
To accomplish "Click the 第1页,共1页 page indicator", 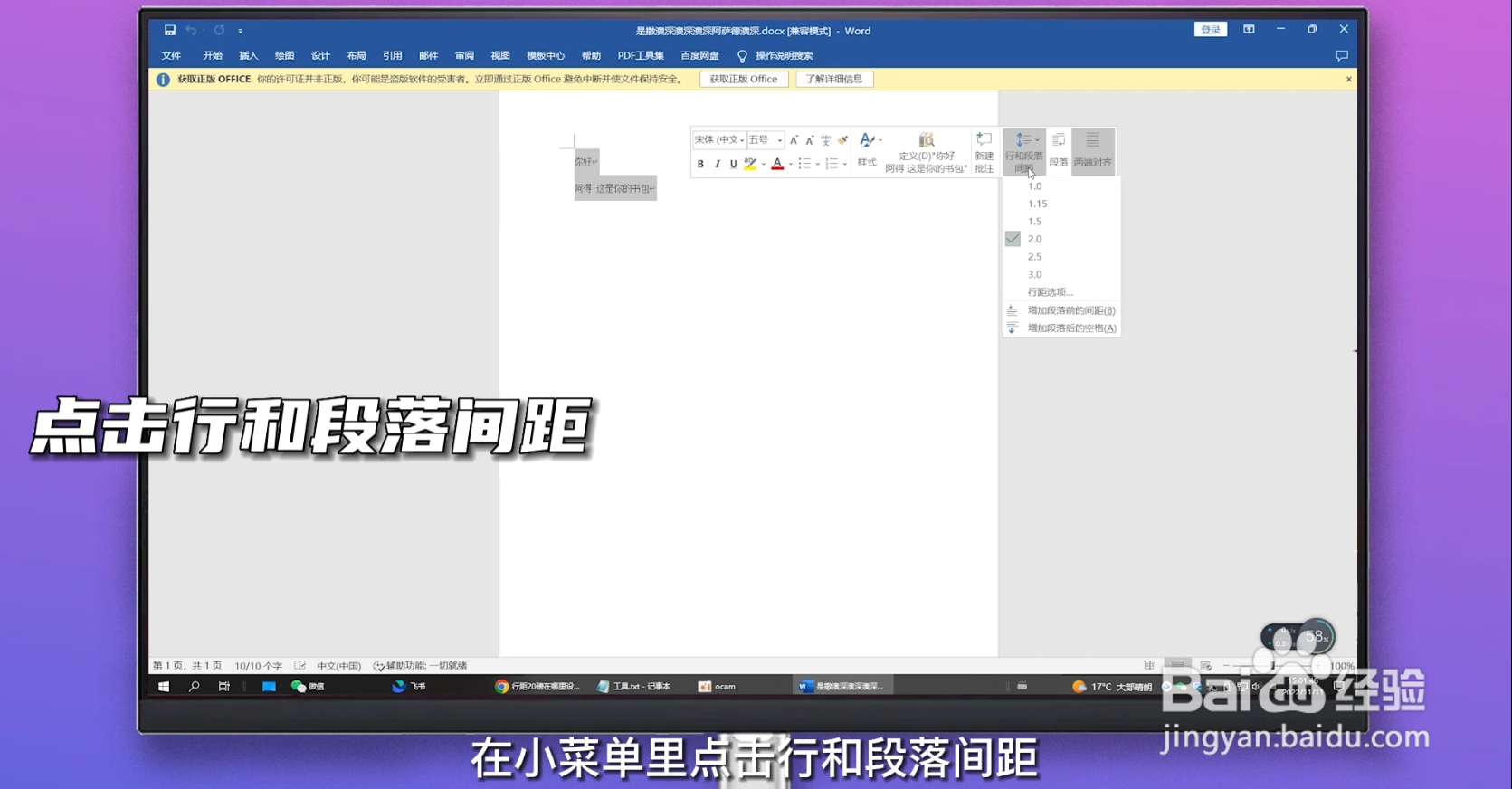I will [187, 666].
